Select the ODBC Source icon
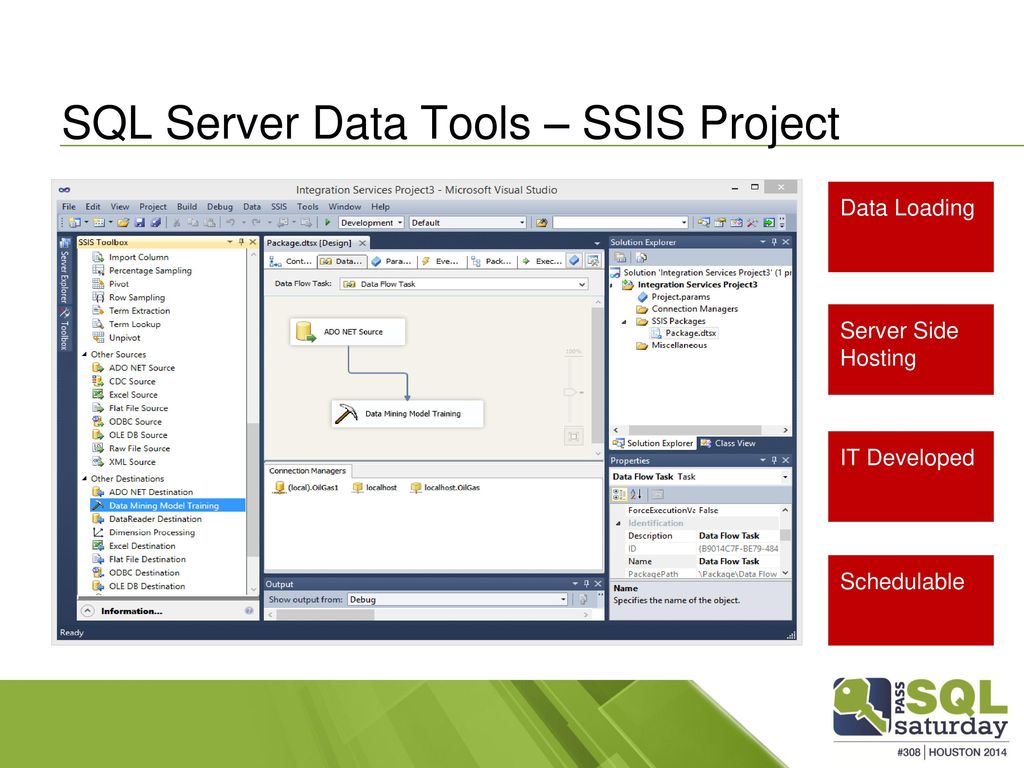This screenshot has height=768, width=1024. pos(98,421)
